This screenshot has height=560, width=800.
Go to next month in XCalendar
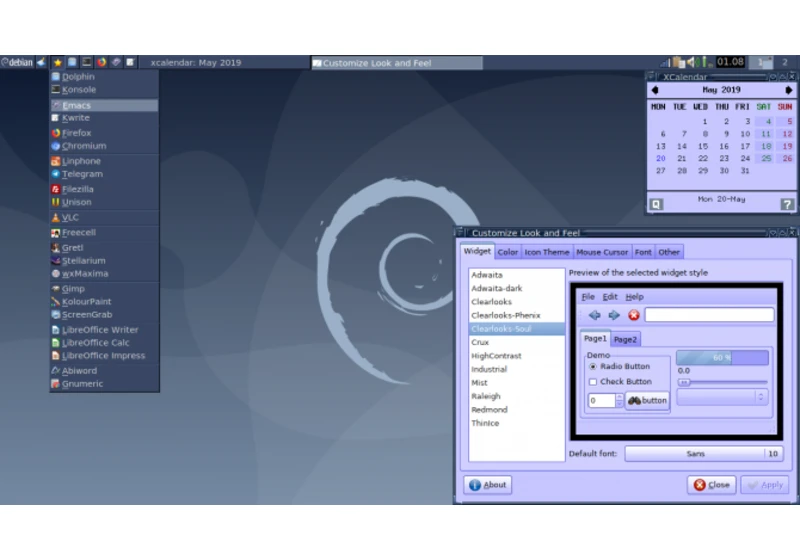click(x=789, y=90)
